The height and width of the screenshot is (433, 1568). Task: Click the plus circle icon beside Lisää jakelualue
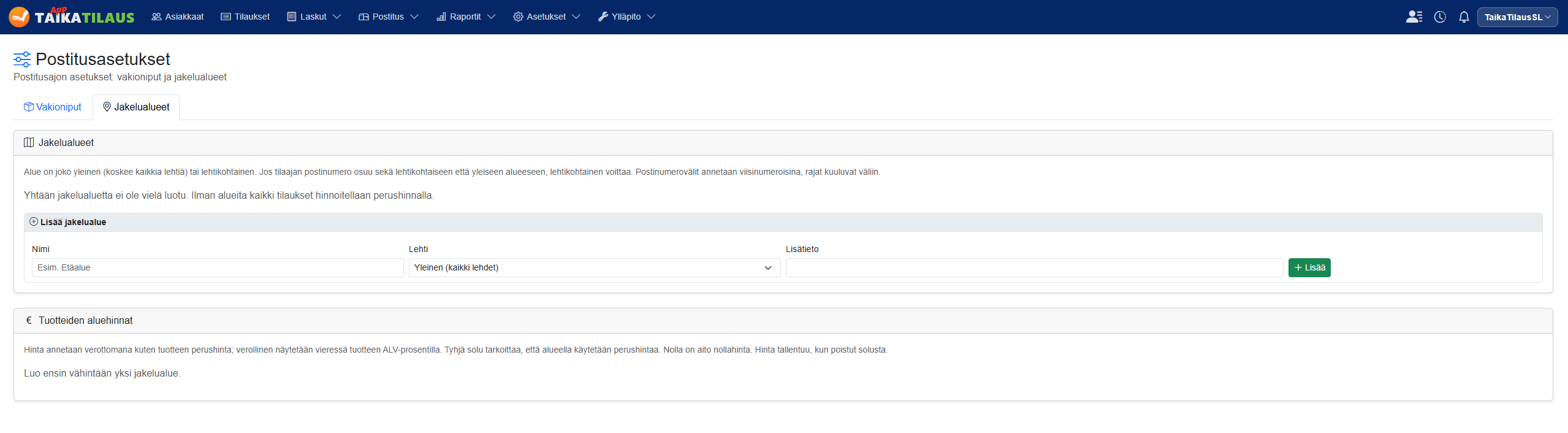34,221
